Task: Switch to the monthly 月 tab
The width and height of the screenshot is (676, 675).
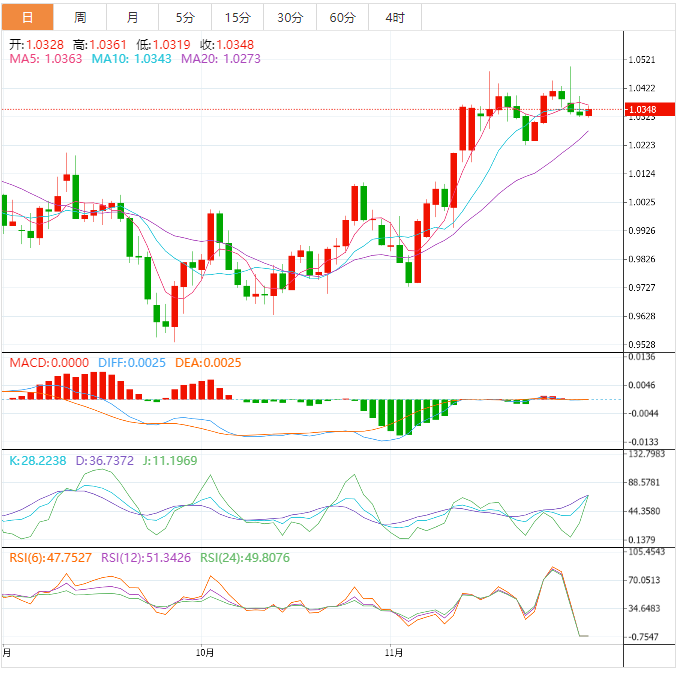Action: [x=132, y=18]
